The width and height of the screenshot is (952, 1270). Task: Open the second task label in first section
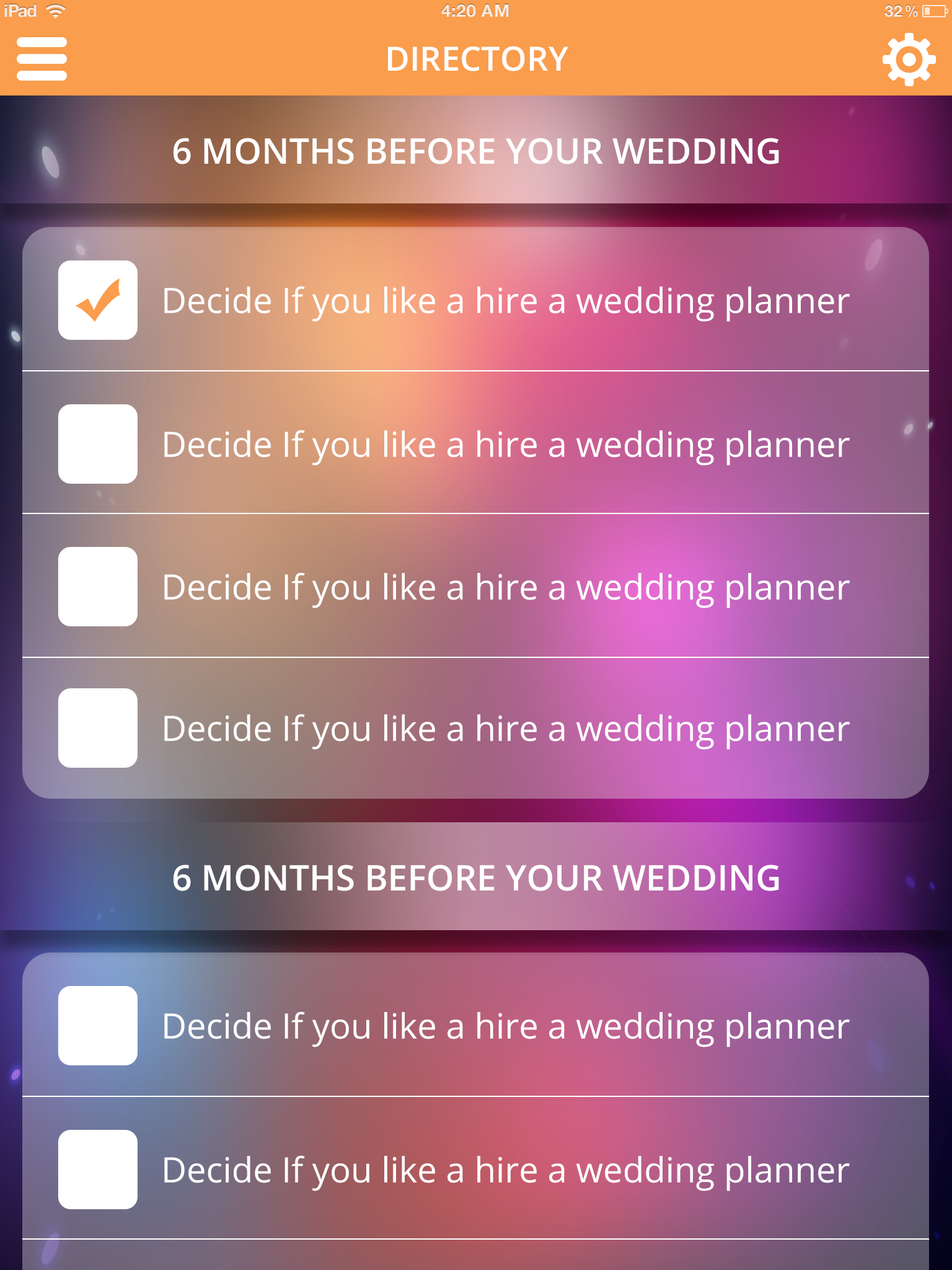(x=505, y=445)
